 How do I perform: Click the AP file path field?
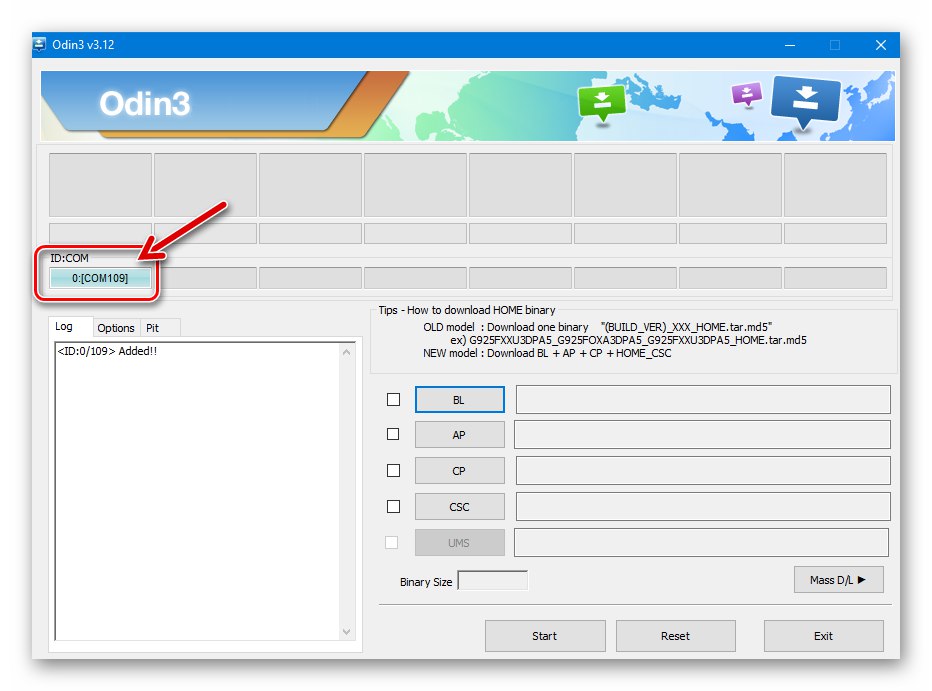pyautogui.click(x=703, y=435)
